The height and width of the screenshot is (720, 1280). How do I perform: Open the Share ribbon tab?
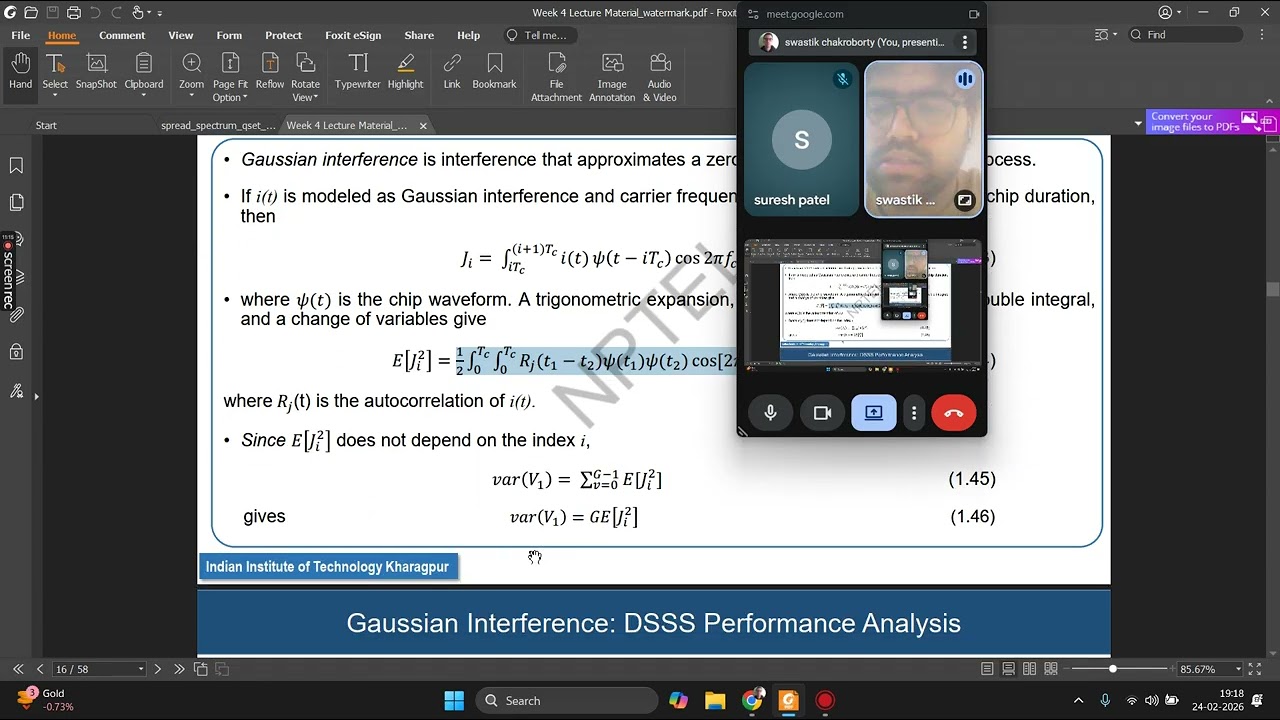[x=419, y=35]
